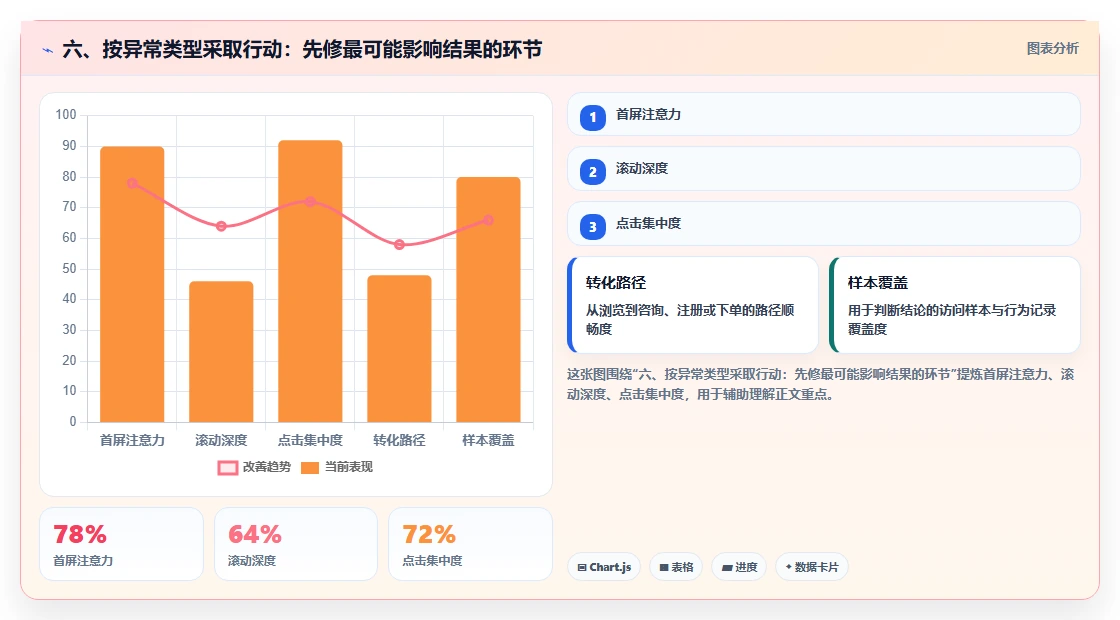Click the number 3 badge for 点击集中度
1120x620 pixels.
coord(592,227)
